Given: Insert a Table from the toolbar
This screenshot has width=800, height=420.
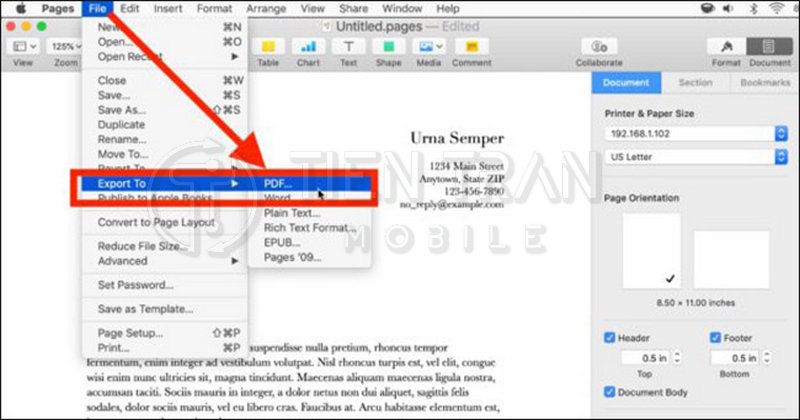Looking at the screenshot, I should (268, 47).
